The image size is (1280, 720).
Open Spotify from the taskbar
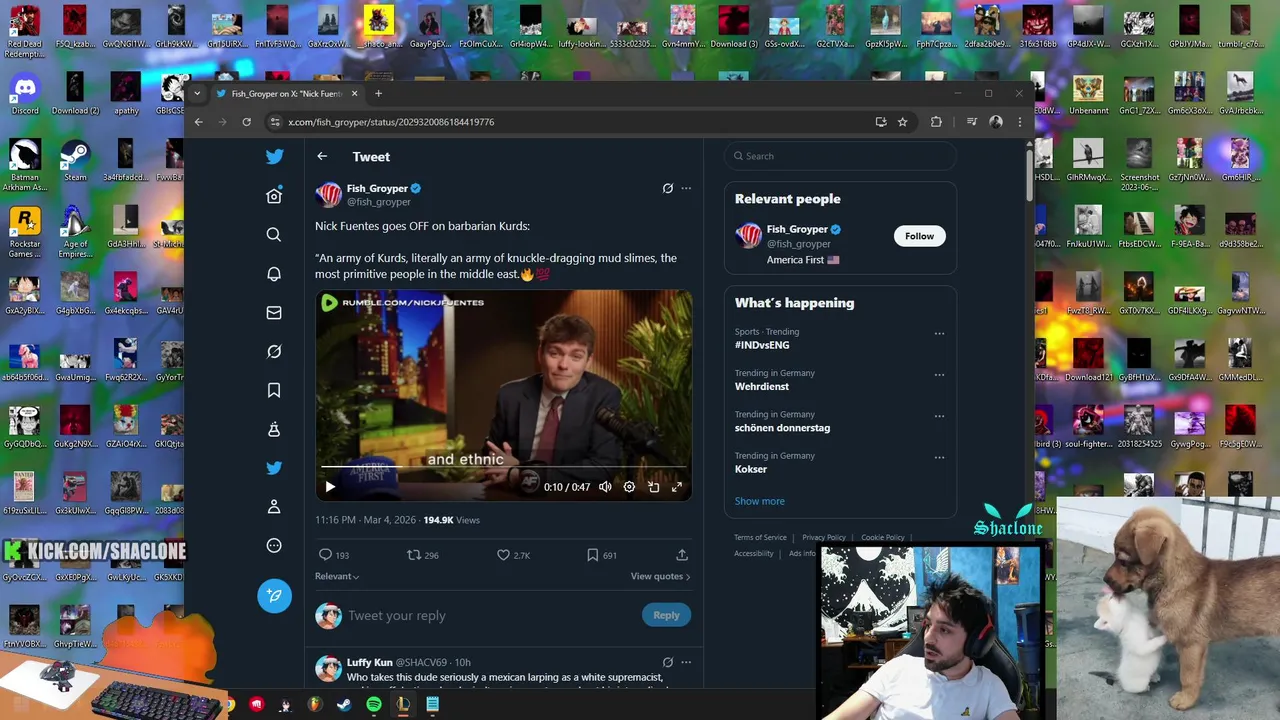(x=373, y=705)
